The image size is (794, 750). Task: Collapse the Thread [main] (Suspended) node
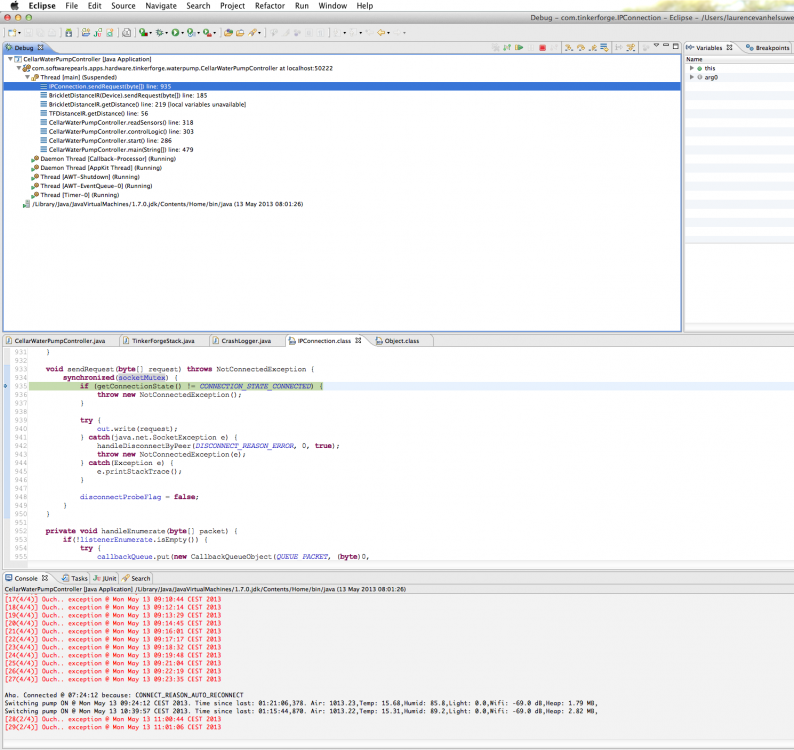[x=29, y=77]
